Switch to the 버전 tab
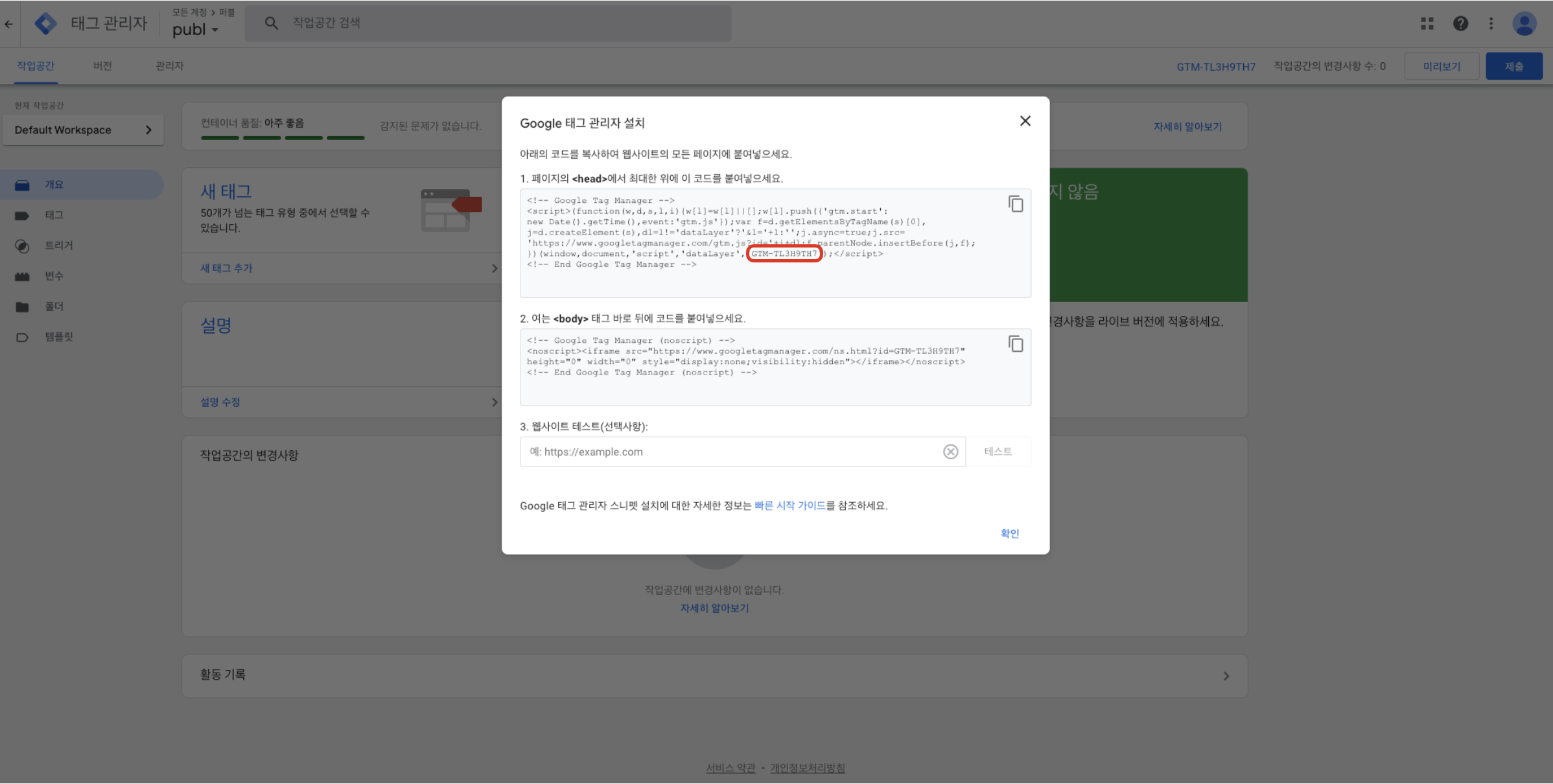1553x784 pixels. tap(102, 66)
